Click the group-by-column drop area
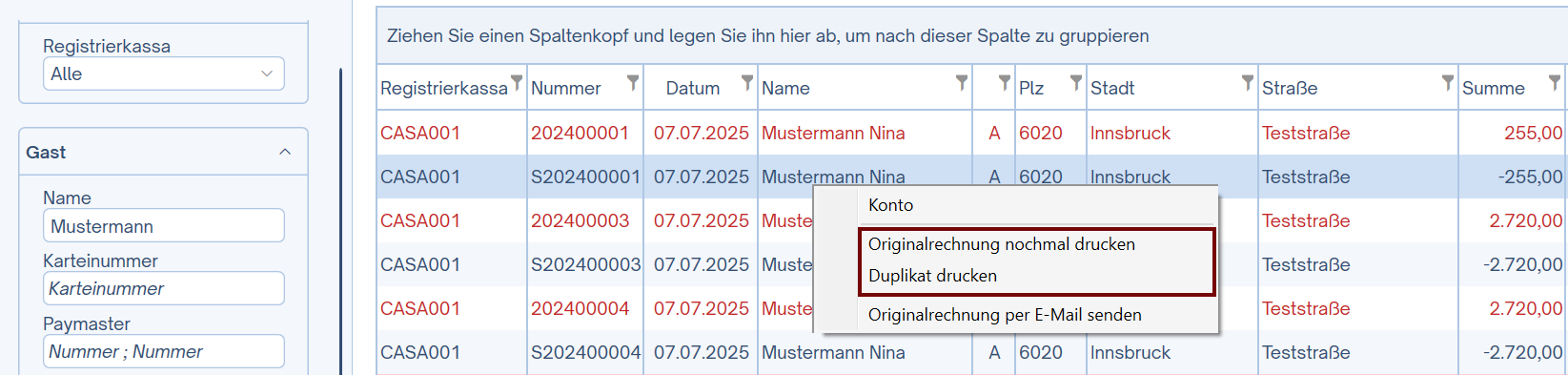 972,35
